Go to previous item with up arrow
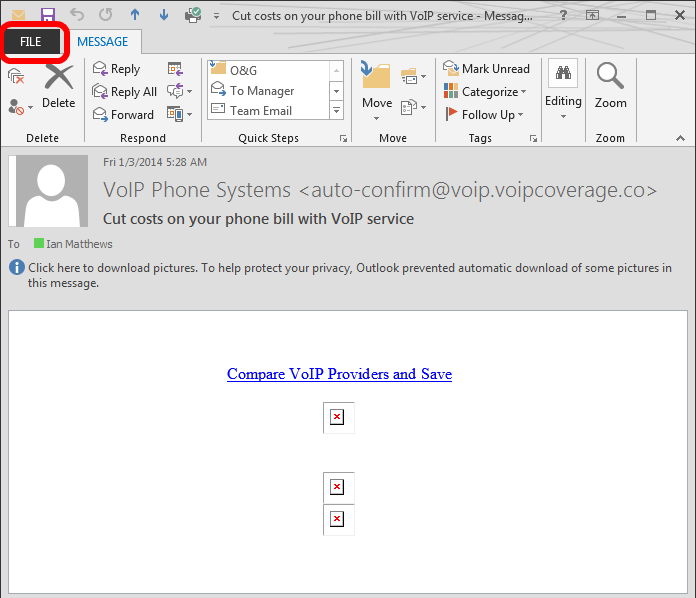Image resolution: width=696 pixels, height=598 pixels. click(x=135, y=15)
